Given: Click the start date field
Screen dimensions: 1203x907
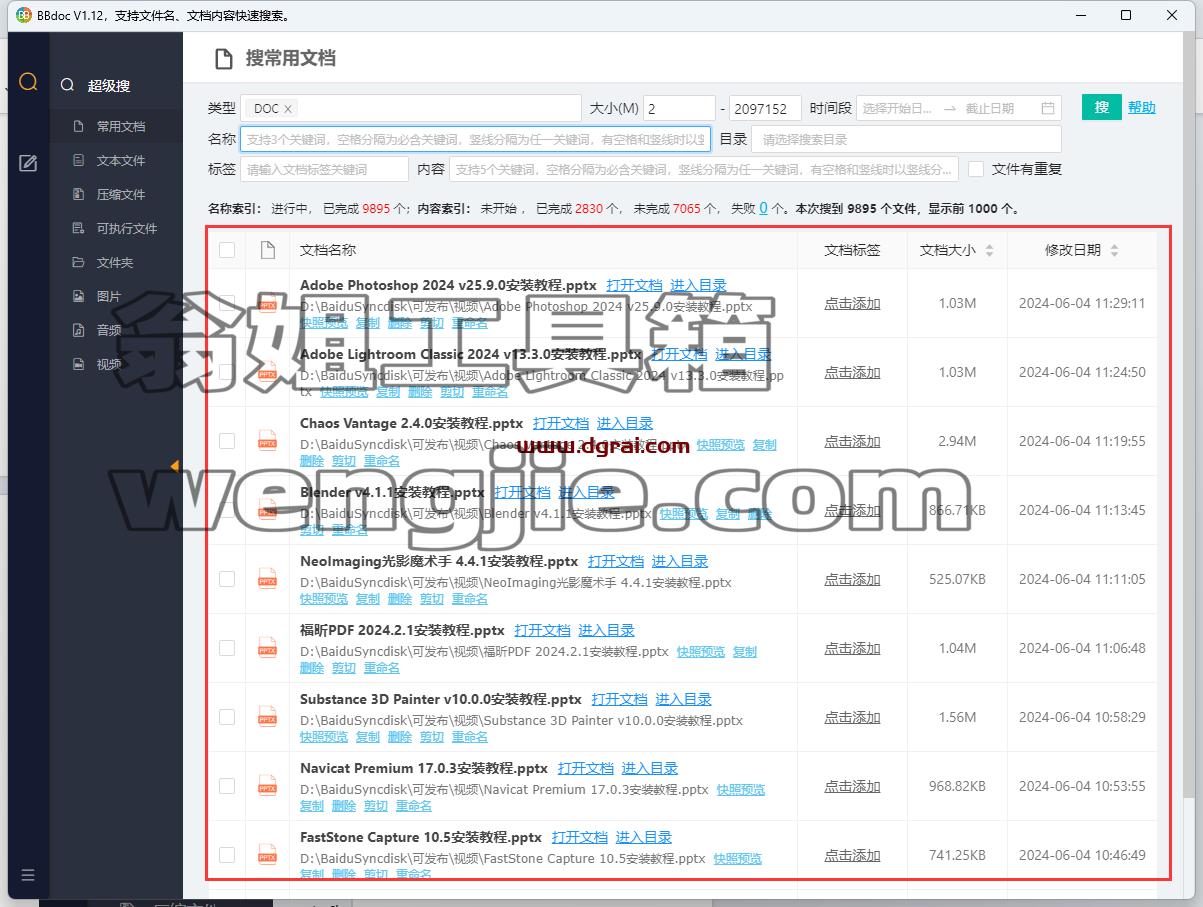Looking at the screenshot, I should 897,108.
